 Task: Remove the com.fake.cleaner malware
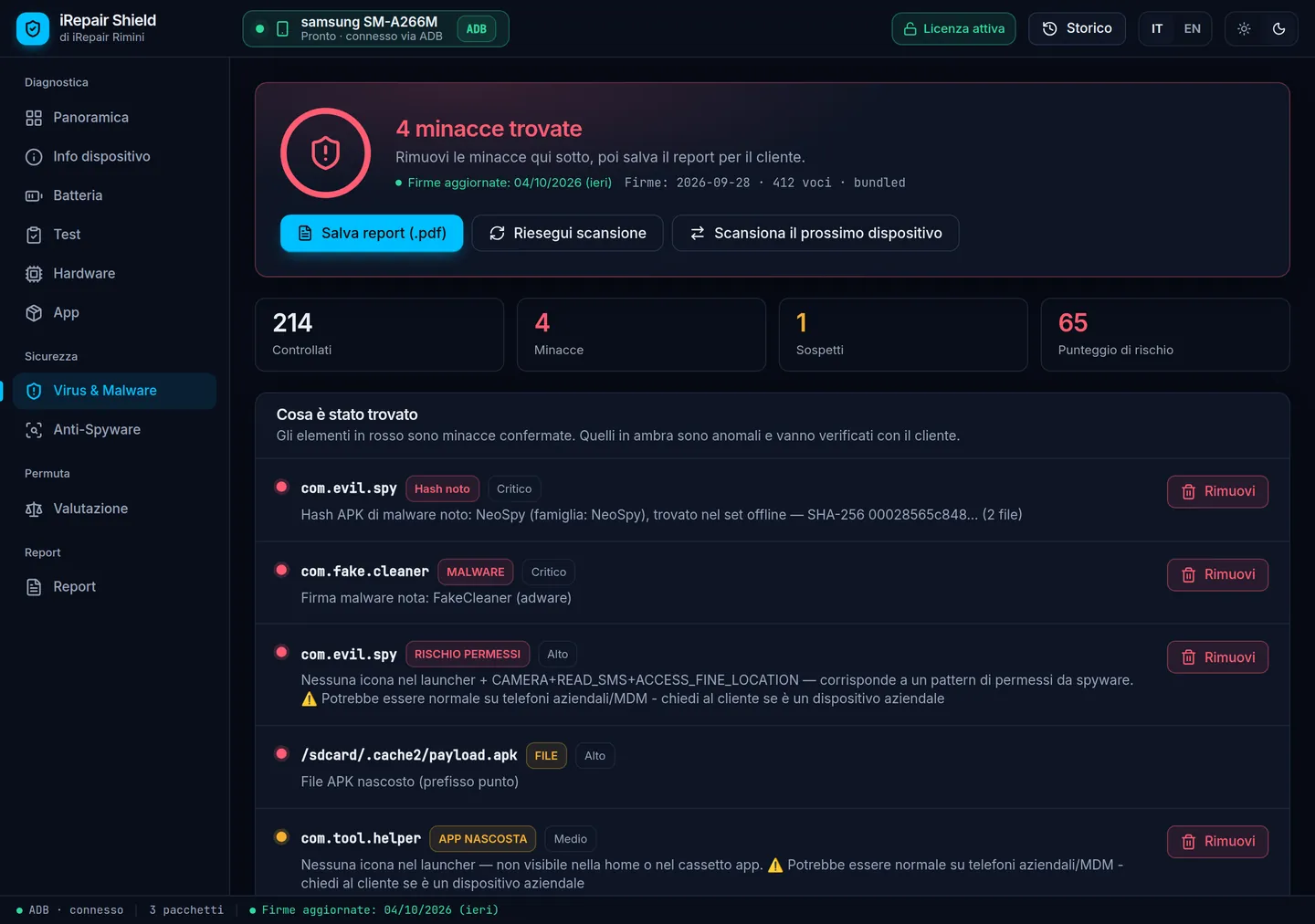click(1217, 574)
